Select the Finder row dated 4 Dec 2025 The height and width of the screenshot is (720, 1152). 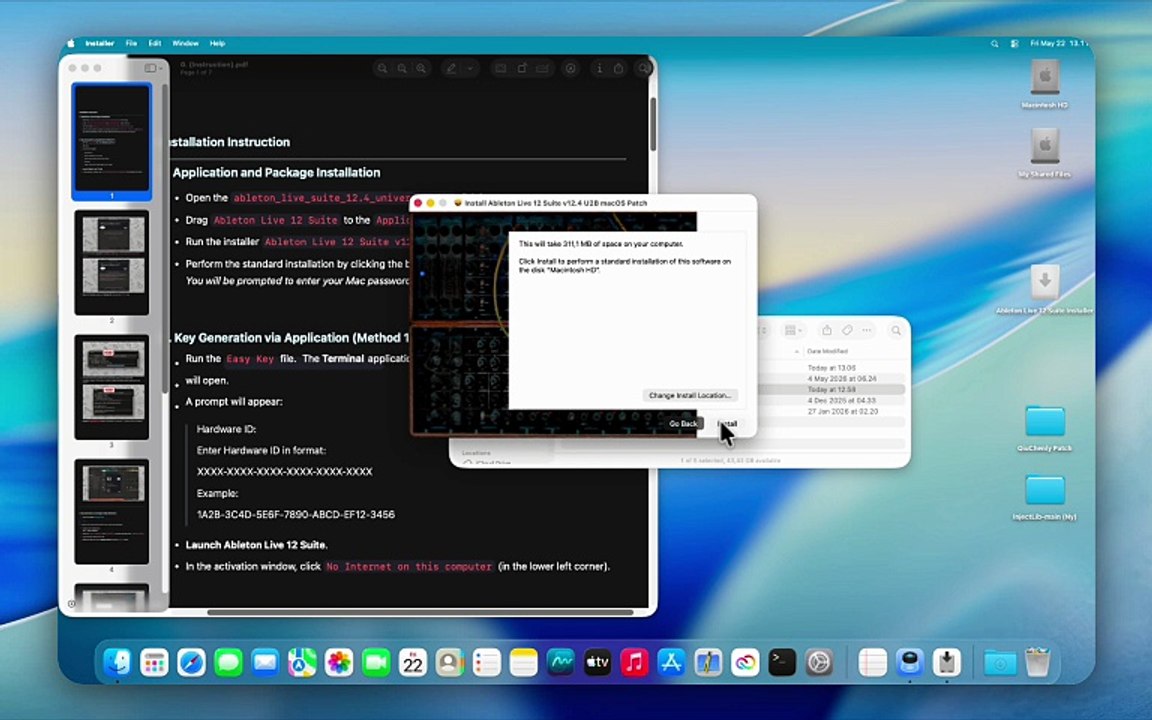(x=832, y=400)
